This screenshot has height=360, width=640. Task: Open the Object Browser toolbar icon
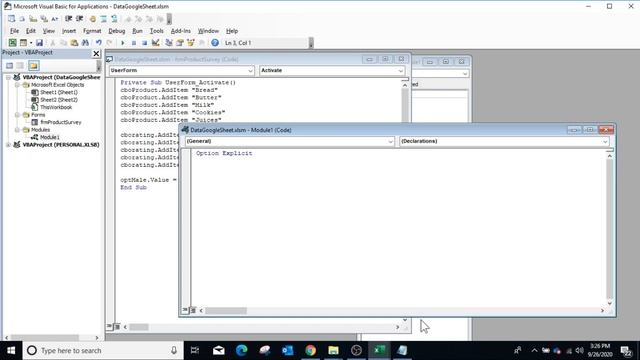tap(191, 42)
